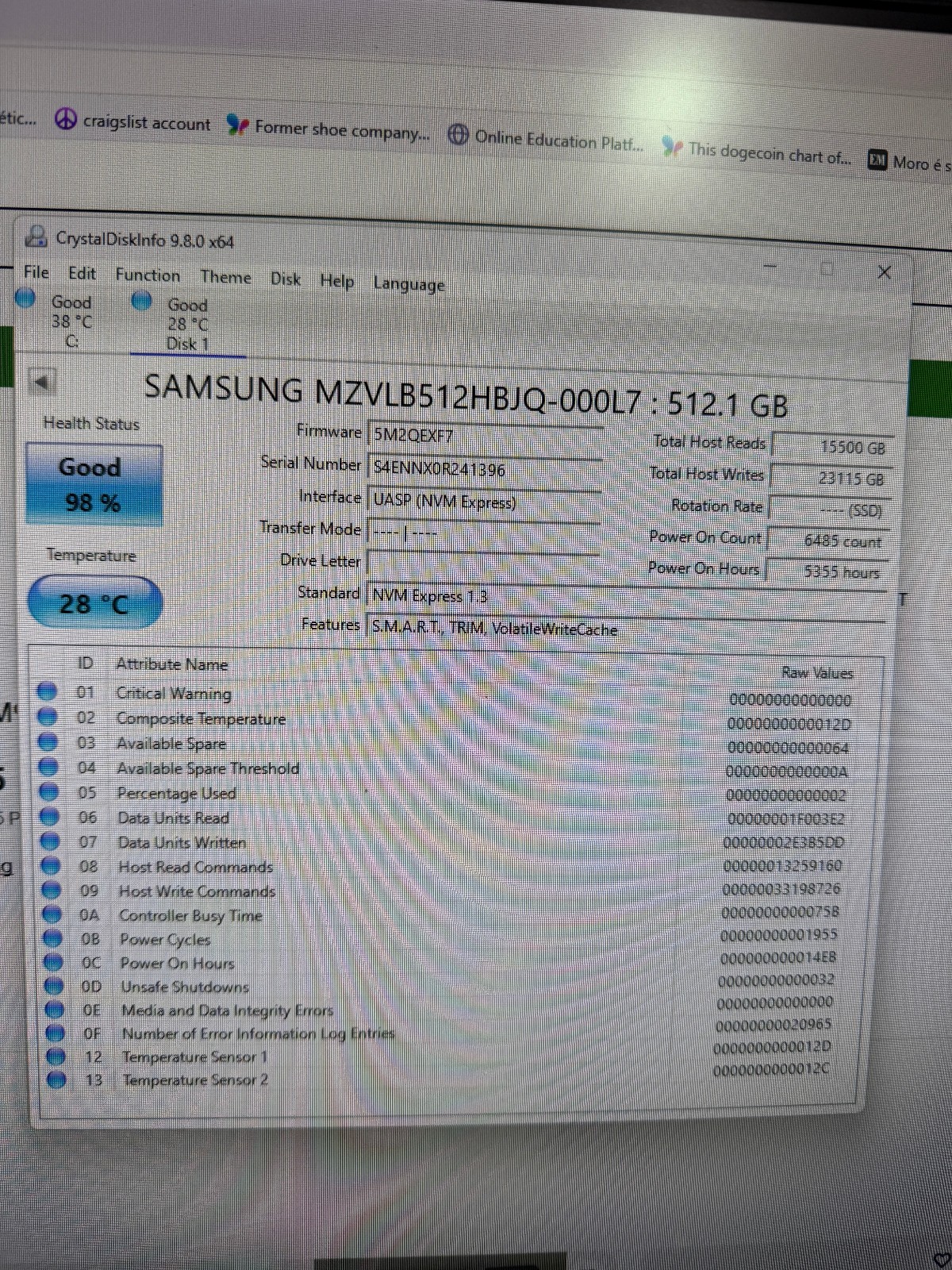Select the Disk 1 drive tab at 28 °C
952x1270 pixels.
point(187,324)
